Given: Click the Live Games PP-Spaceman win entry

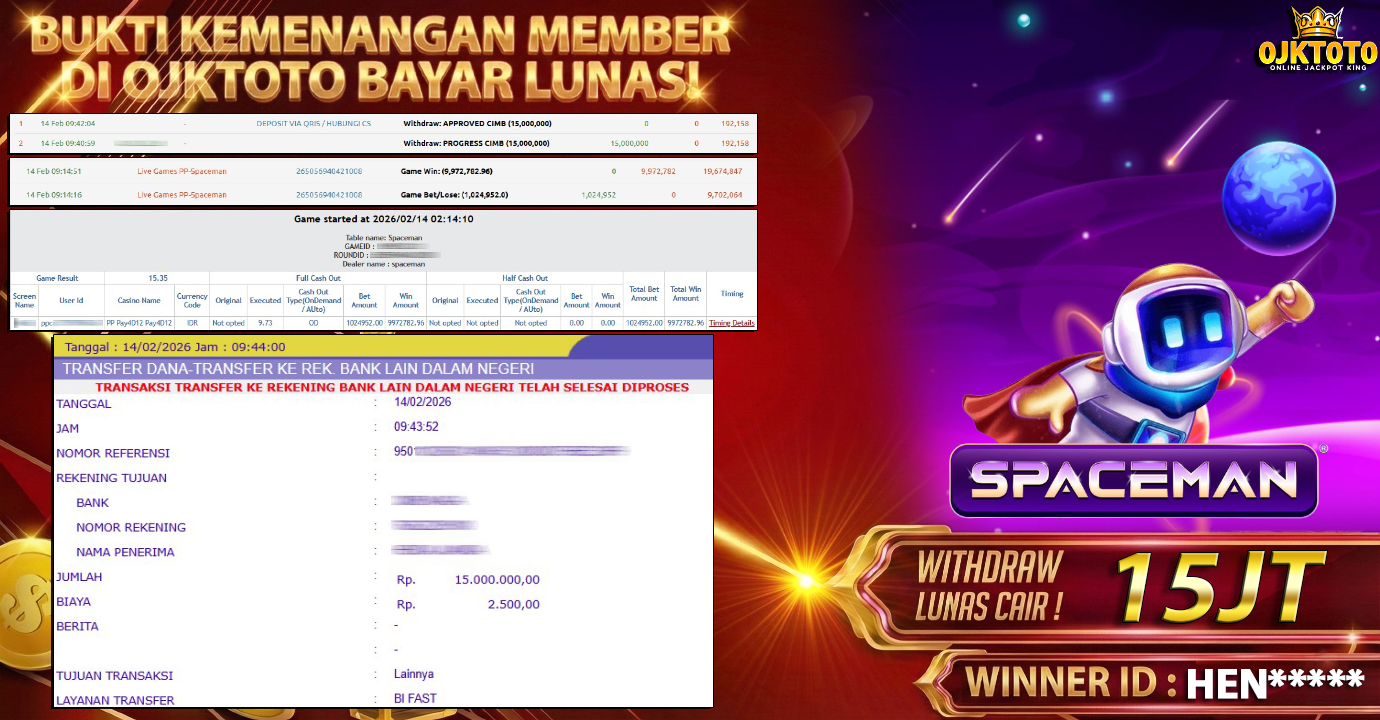Looking at the screenshot, I should coord(181,171).
